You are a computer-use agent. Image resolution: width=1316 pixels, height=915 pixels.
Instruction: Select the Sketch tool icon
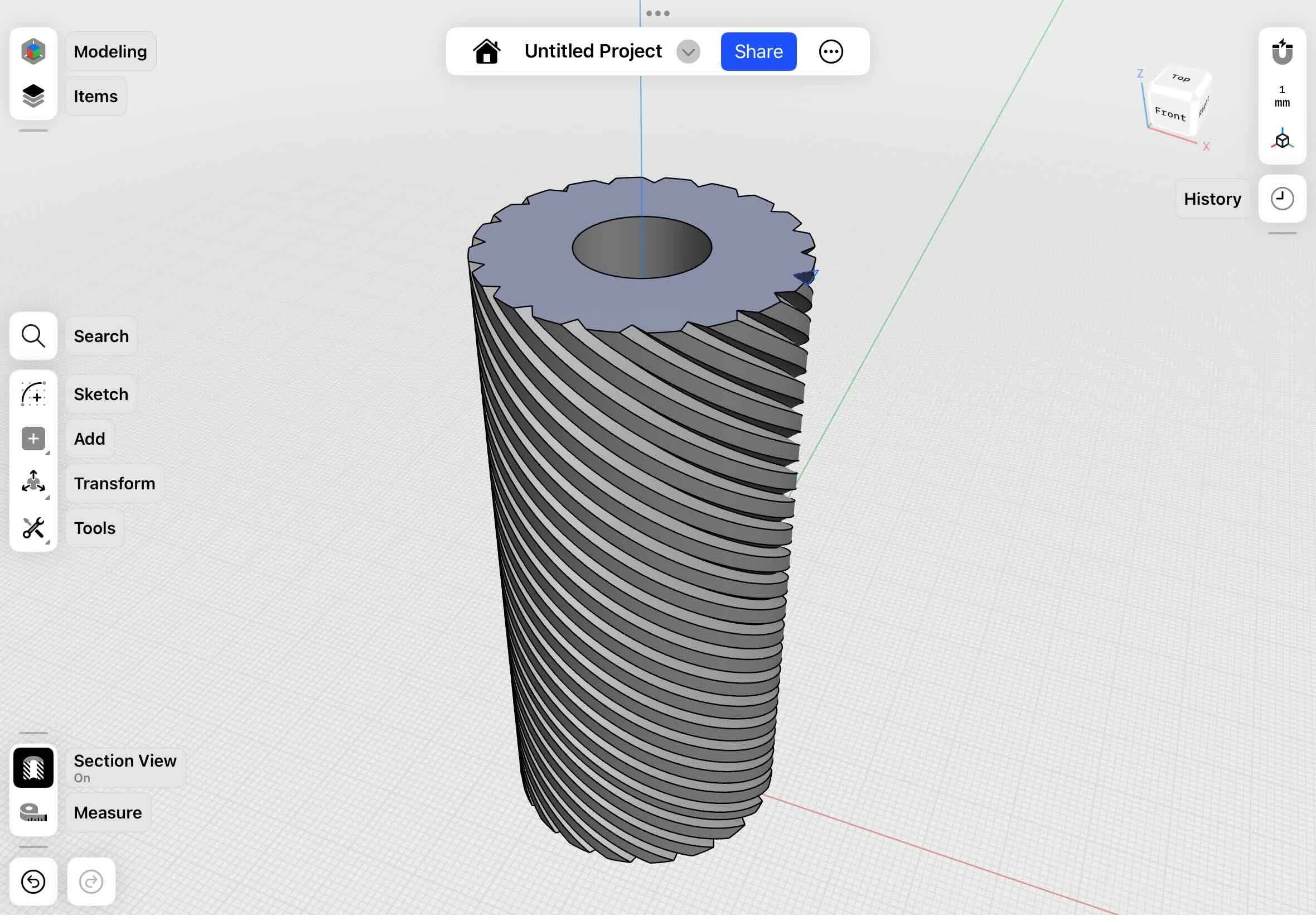point(33,394)
